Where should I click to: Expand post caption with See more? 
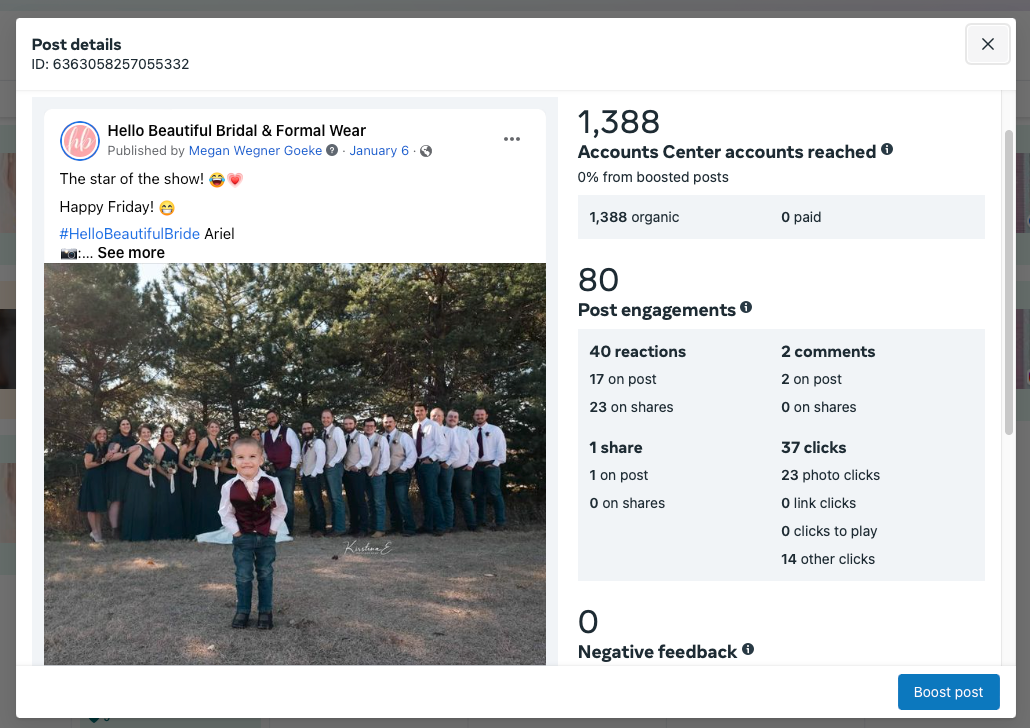click(x=131, y=253)
